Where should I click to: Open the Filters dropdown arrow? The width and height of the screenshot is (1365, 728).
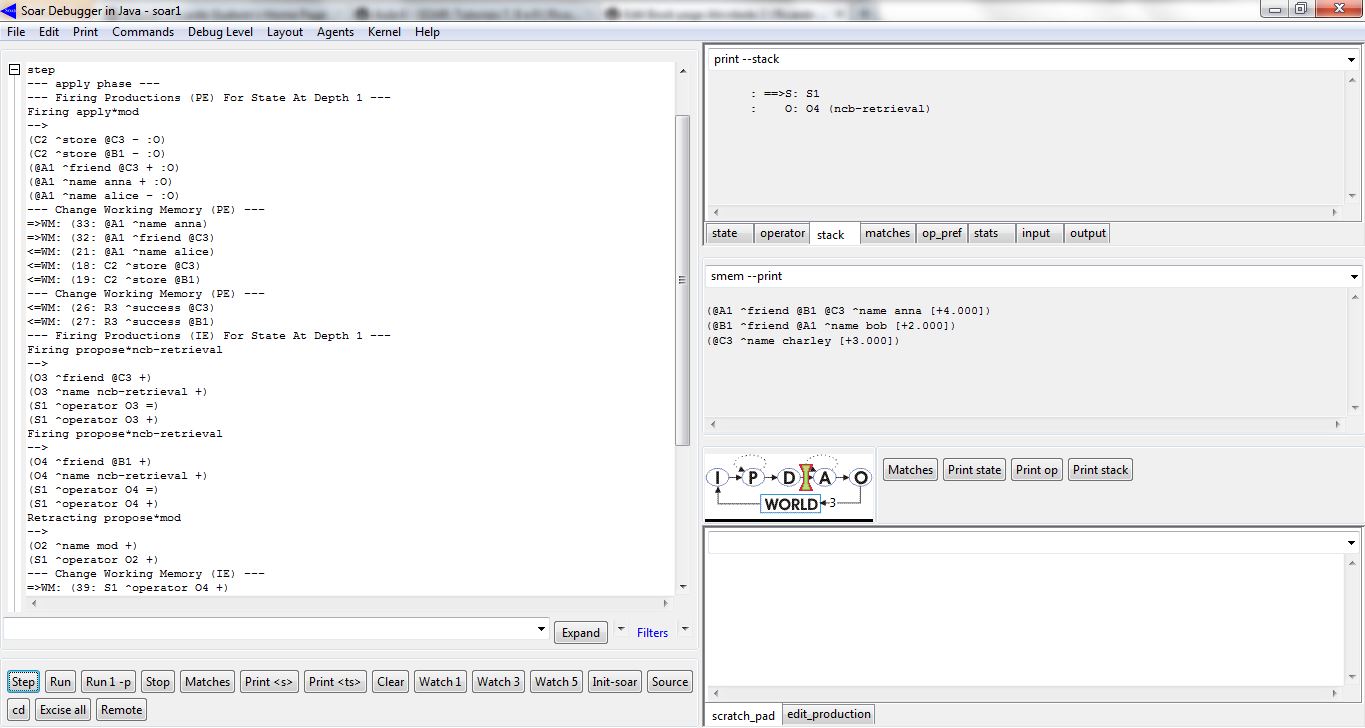pyautogui.click(x=685, y=630)
